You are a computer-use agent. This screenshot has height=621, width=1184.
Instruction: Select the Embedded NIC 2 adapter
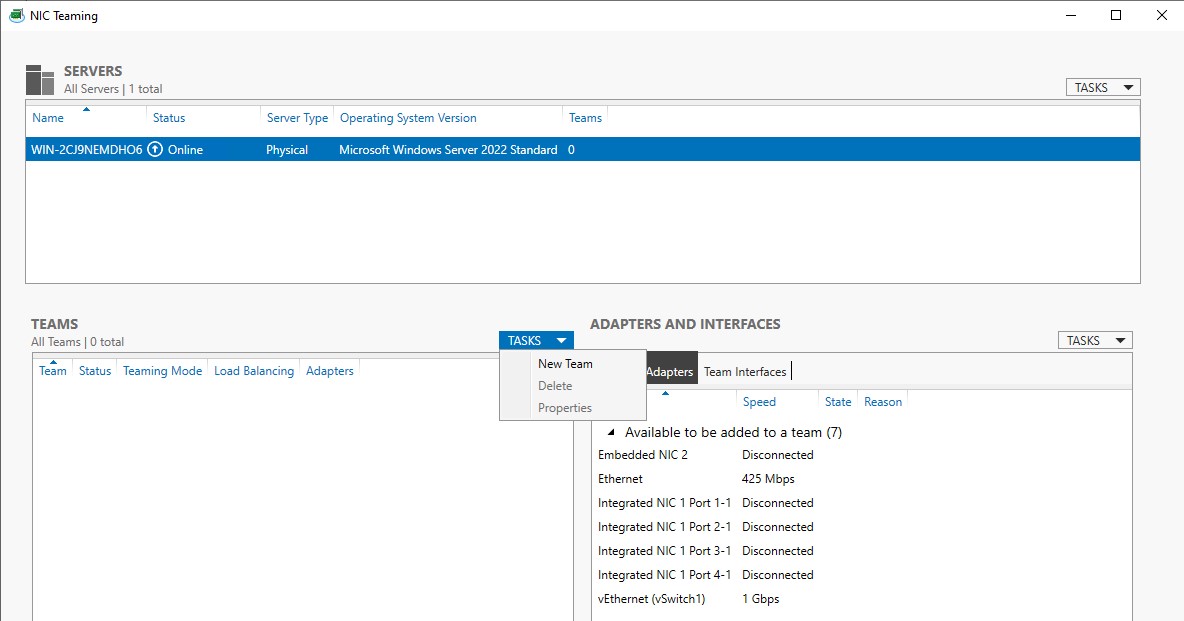coord(643,454)
